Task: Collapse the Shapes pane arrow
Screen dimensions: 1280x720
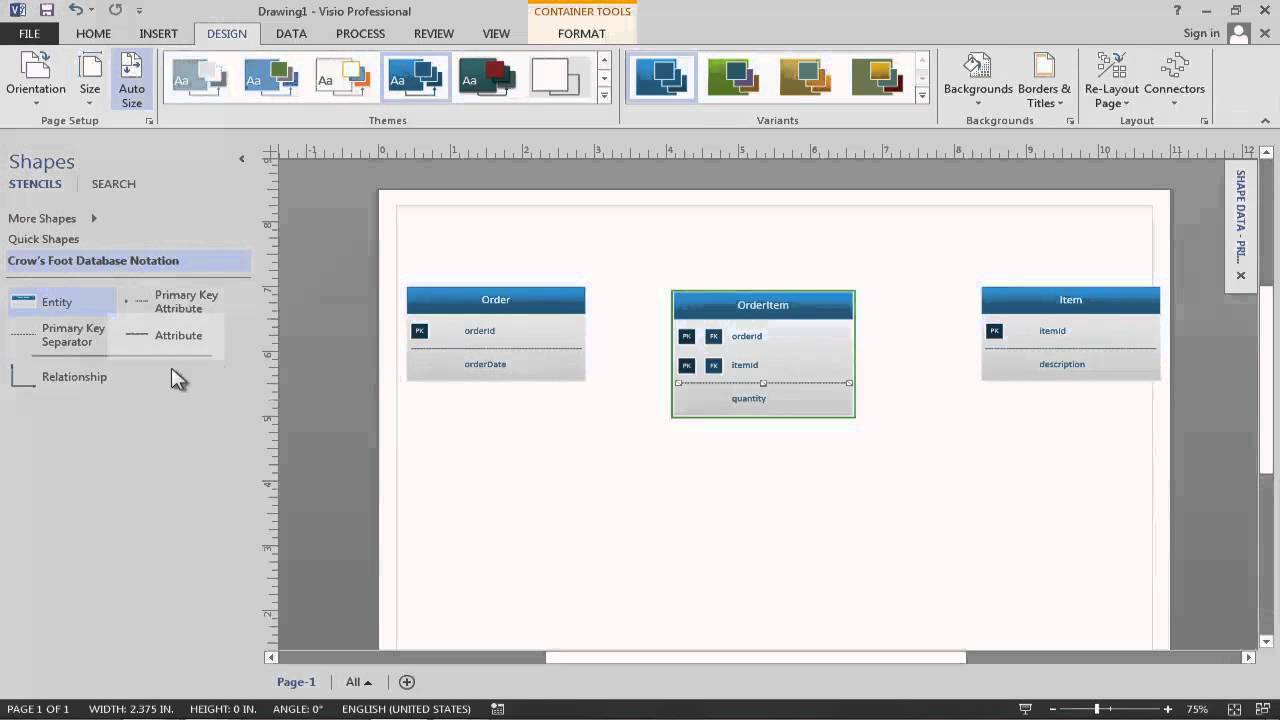Action: pos(241,159)
